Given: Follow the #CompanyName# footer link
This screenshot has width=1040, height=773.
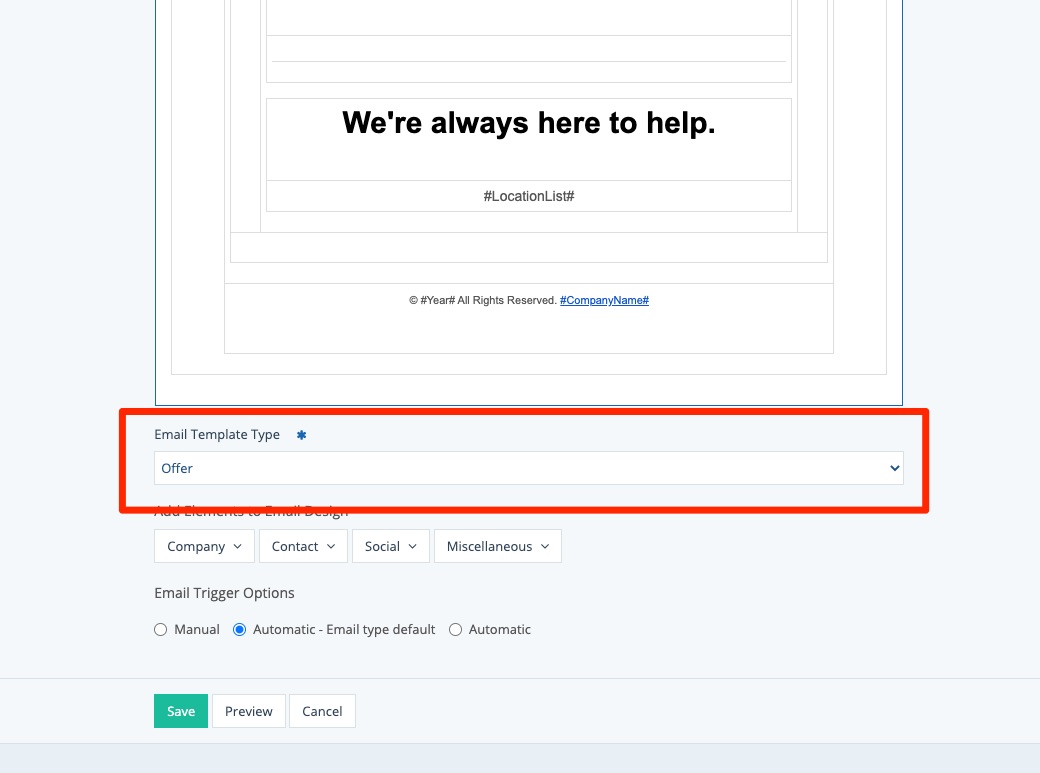Looking at the screenshot, I should (x=604, y=300).
